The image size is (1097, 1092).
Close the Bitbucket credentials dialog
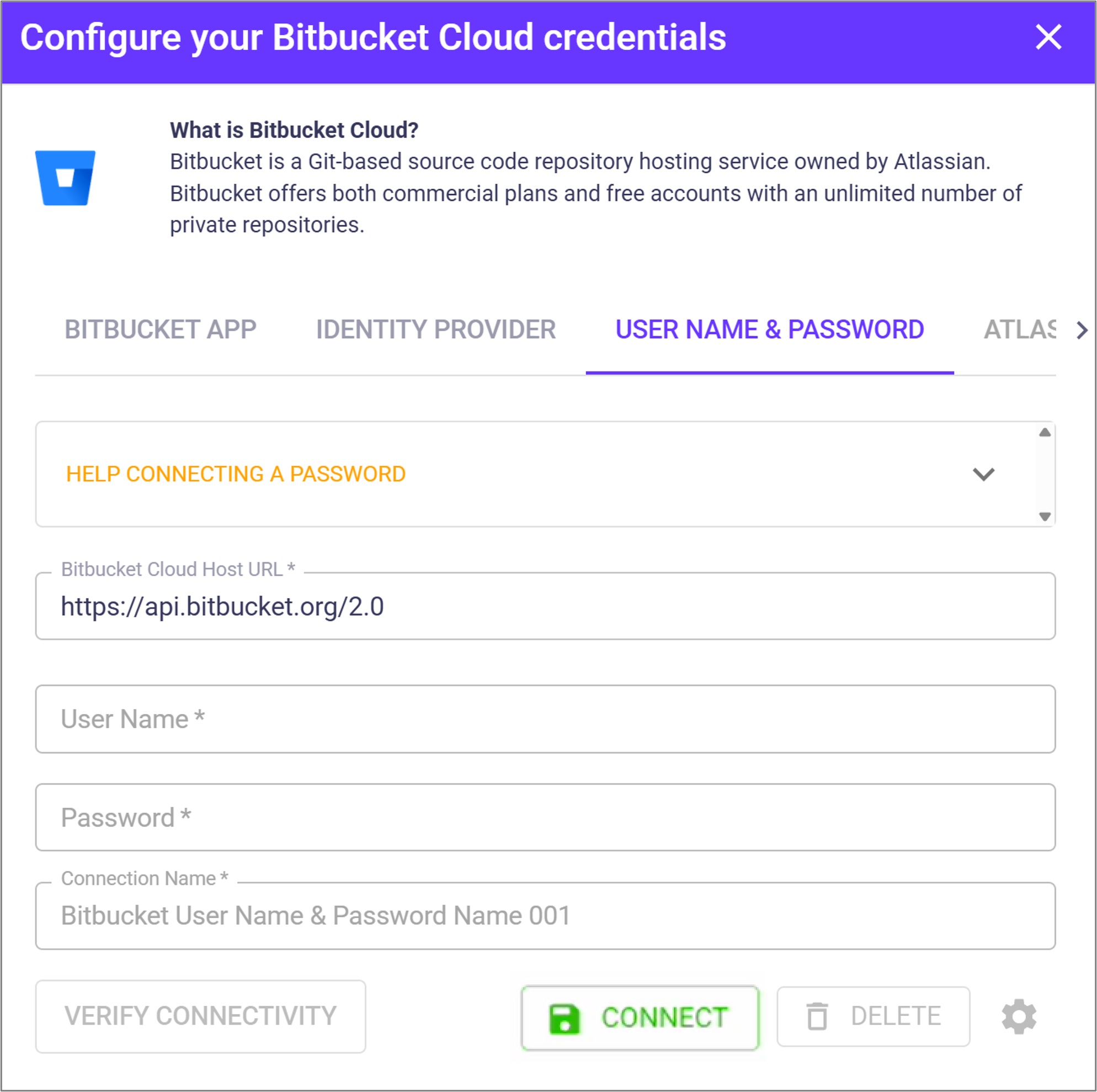(1047, 38)
